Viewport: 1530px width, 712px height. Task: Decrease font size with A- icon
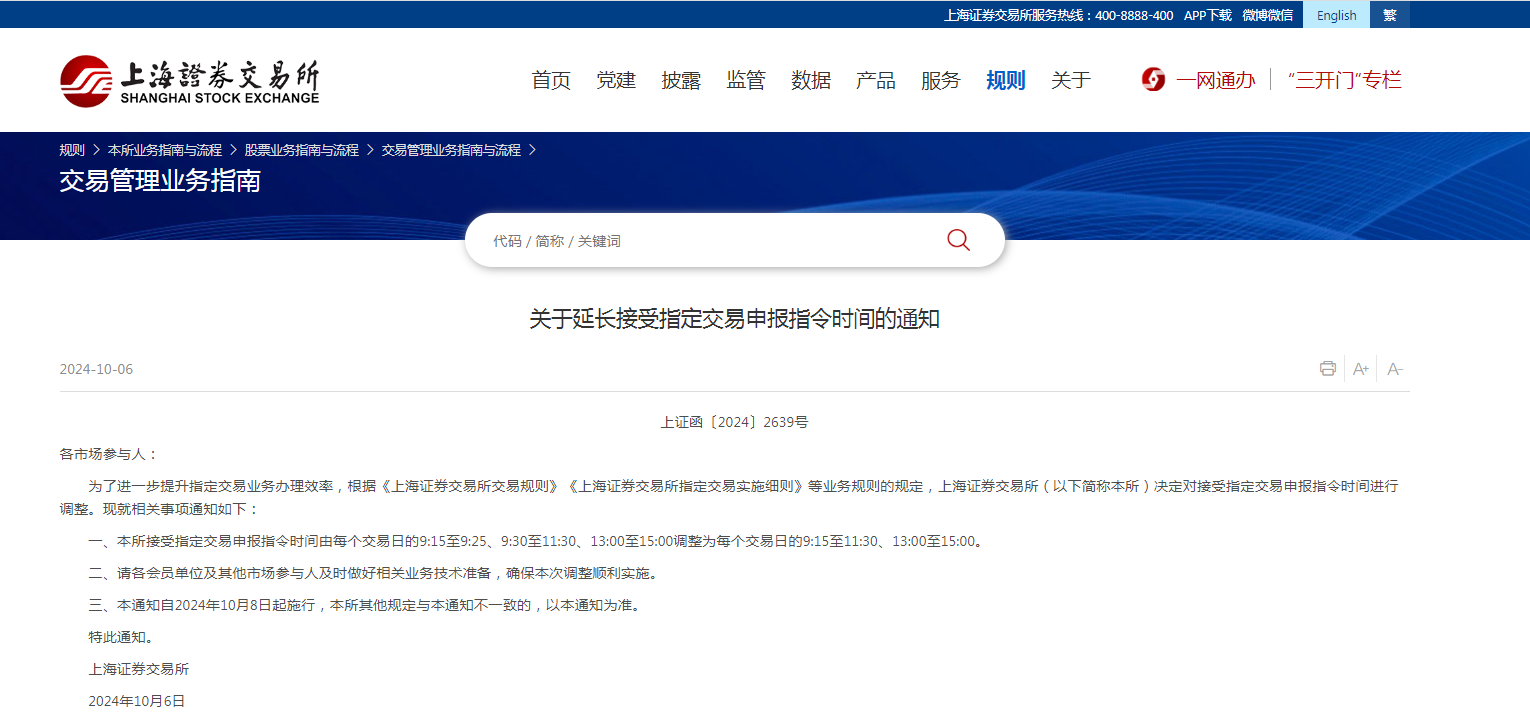coord(1395,369)
